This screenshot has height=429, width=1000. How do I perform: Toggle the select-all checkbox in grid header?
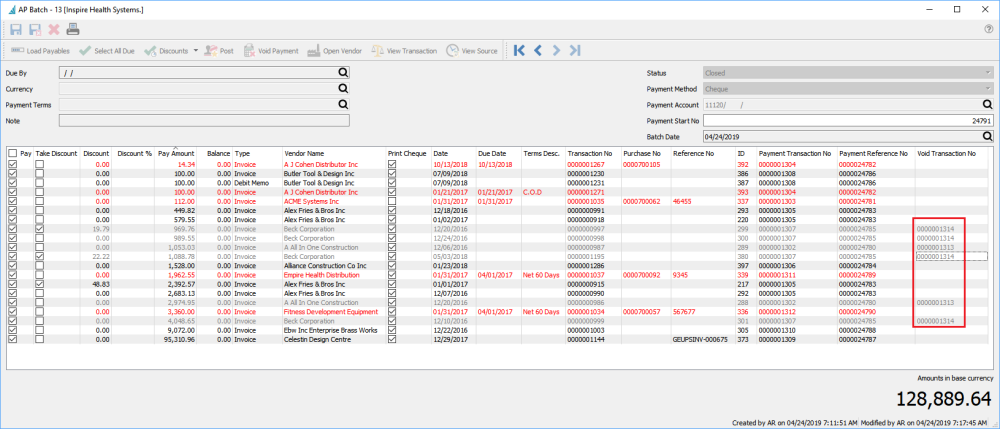(12, 154)
